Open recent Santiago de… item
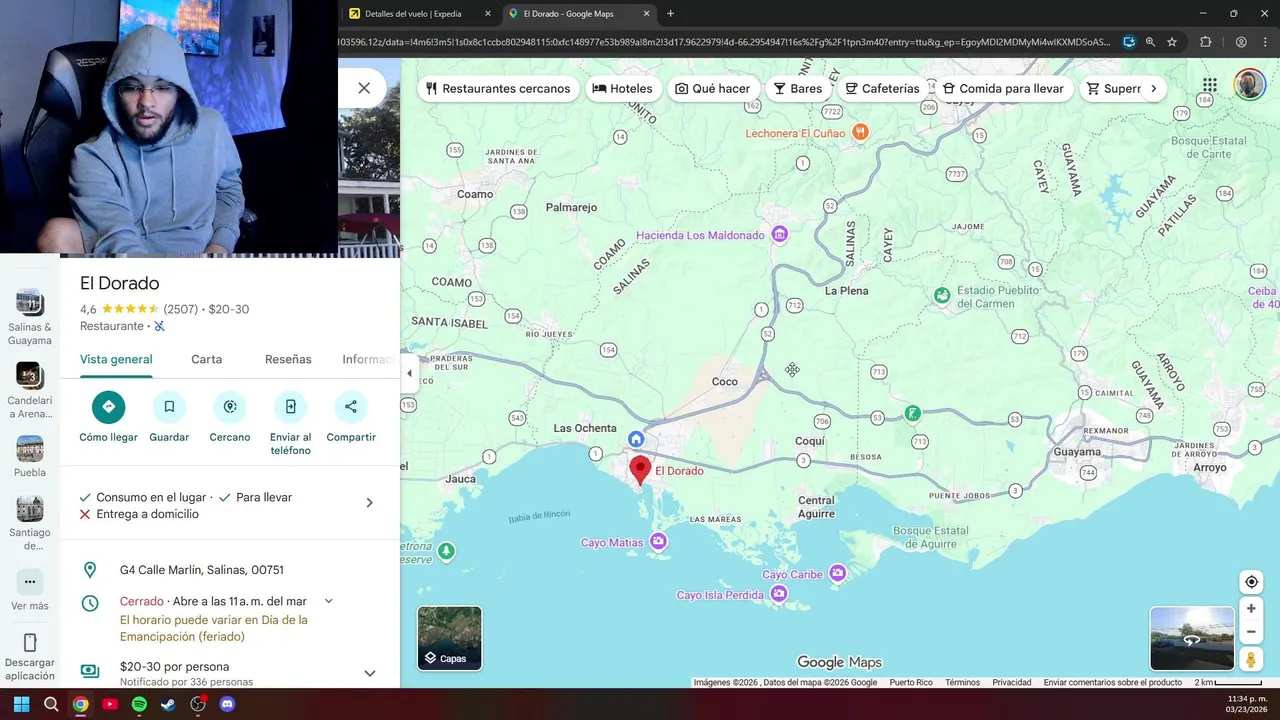Image resolution: width=1280 pixels, height=720 pixels. click(30, 523)
